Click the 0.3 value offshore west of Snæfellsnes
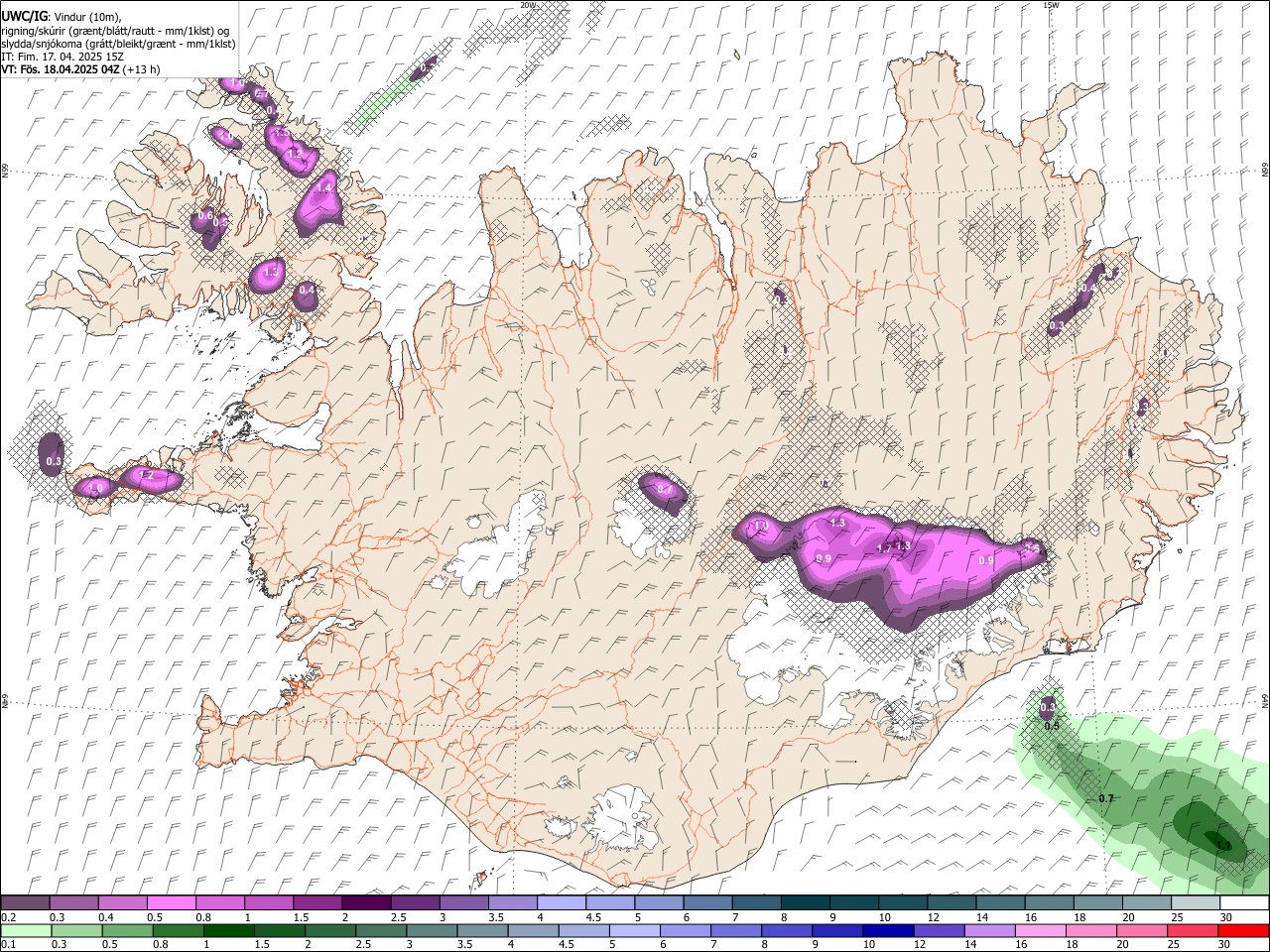Image resolution: width=1270 pixels, height=952 pixels. (x=54, y=461)
